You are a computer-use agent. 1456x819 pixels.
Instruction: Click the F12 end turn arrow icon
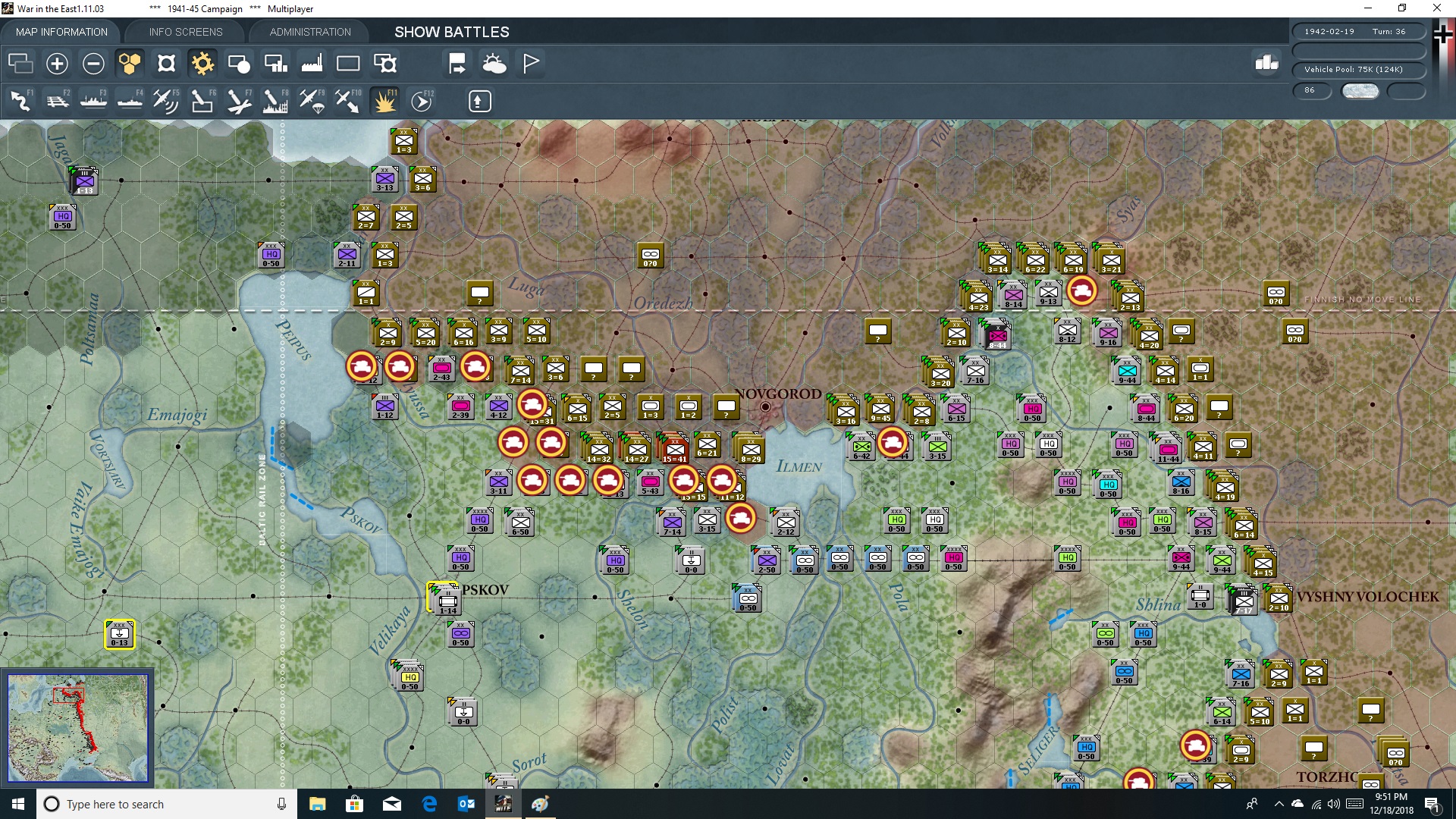422,101
